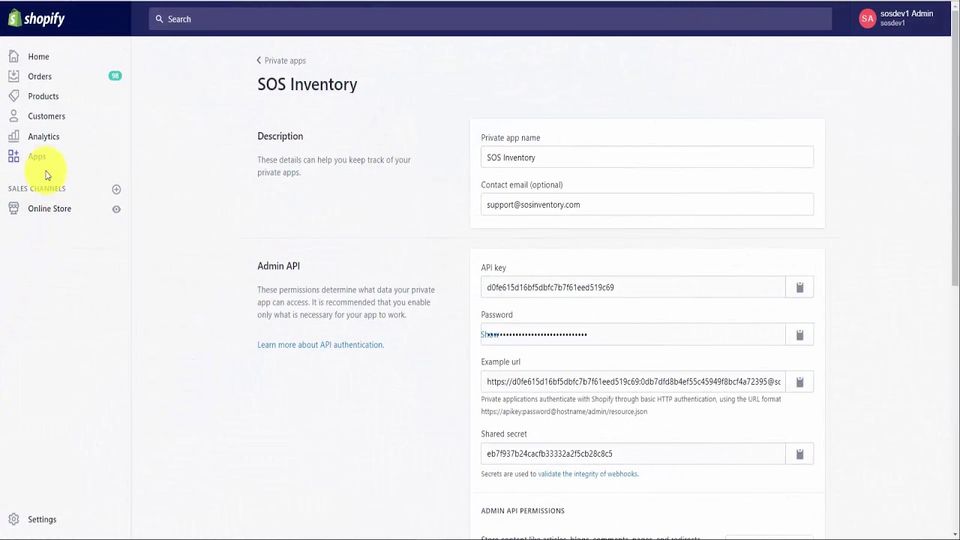Screen dimensions: 960x540
Task: Add a sales channel with plus icon
Action: point(116,189)
